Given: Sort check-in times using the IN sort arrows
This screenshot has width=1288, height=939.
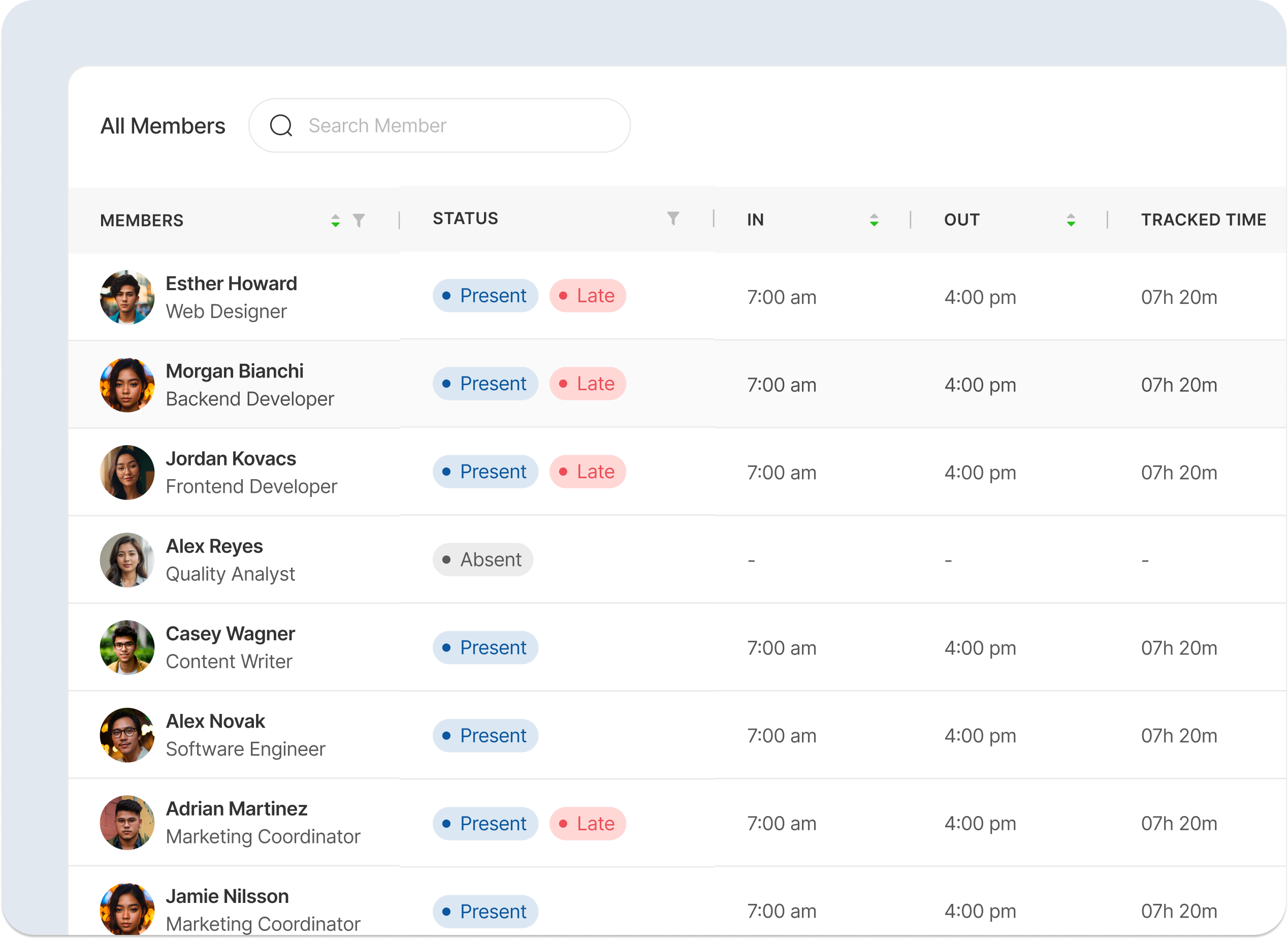Looking at the screenshot, I should 873,220.
